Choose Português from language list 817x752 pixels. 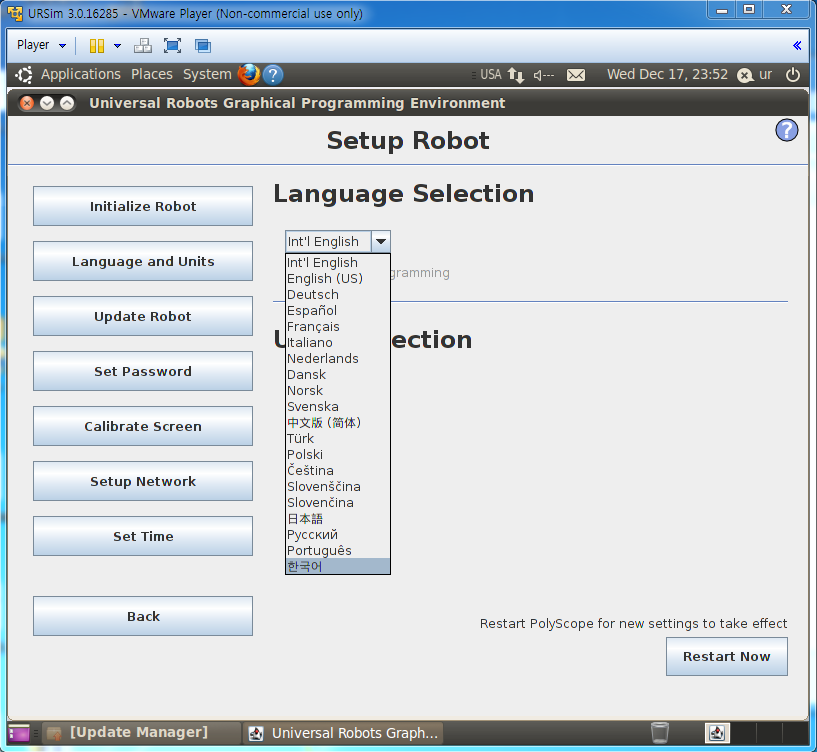pos(338,551)
